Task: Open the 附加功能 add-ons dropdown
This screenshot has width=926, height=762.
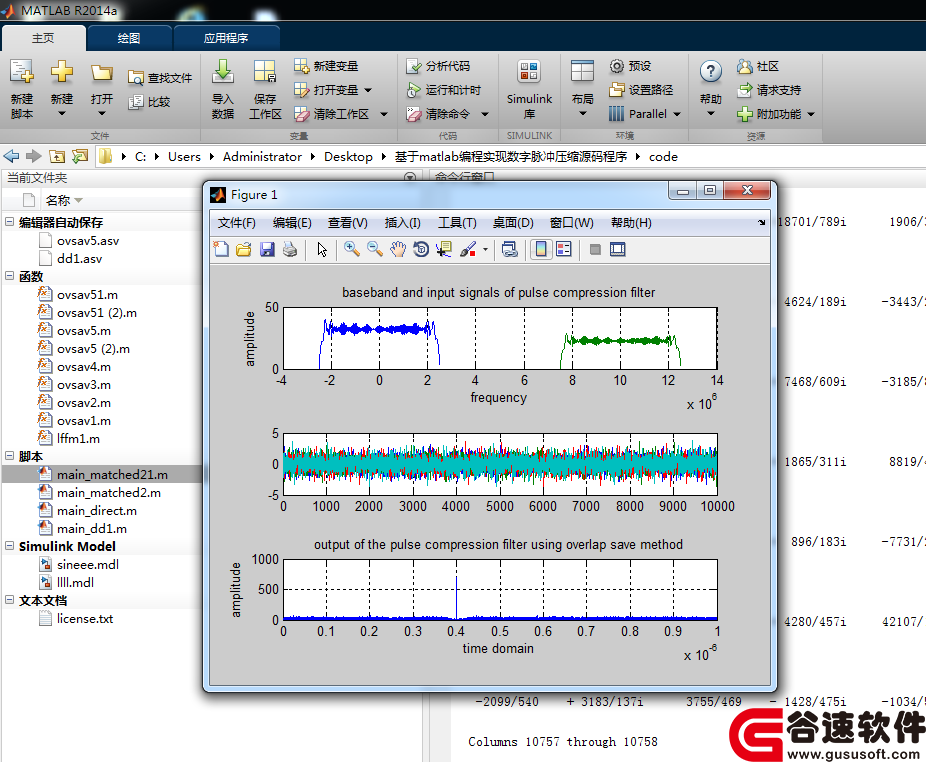Action: tap(811, 114)
